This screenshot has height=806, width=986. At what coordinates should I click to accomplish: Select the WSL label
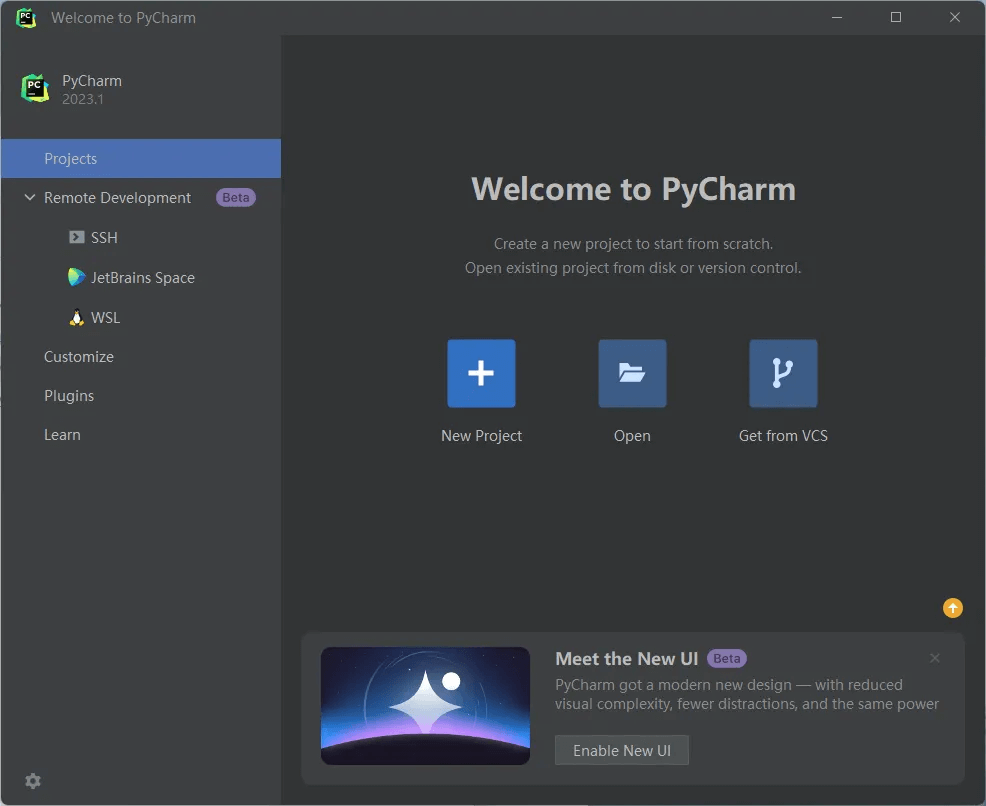pos(106,317)
